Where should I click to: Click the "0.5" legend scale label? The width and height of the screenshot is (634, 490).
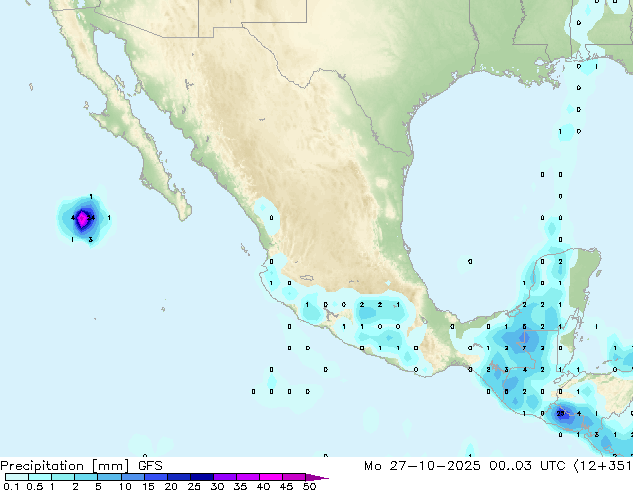pyautogui.click(x=34, y=486)
